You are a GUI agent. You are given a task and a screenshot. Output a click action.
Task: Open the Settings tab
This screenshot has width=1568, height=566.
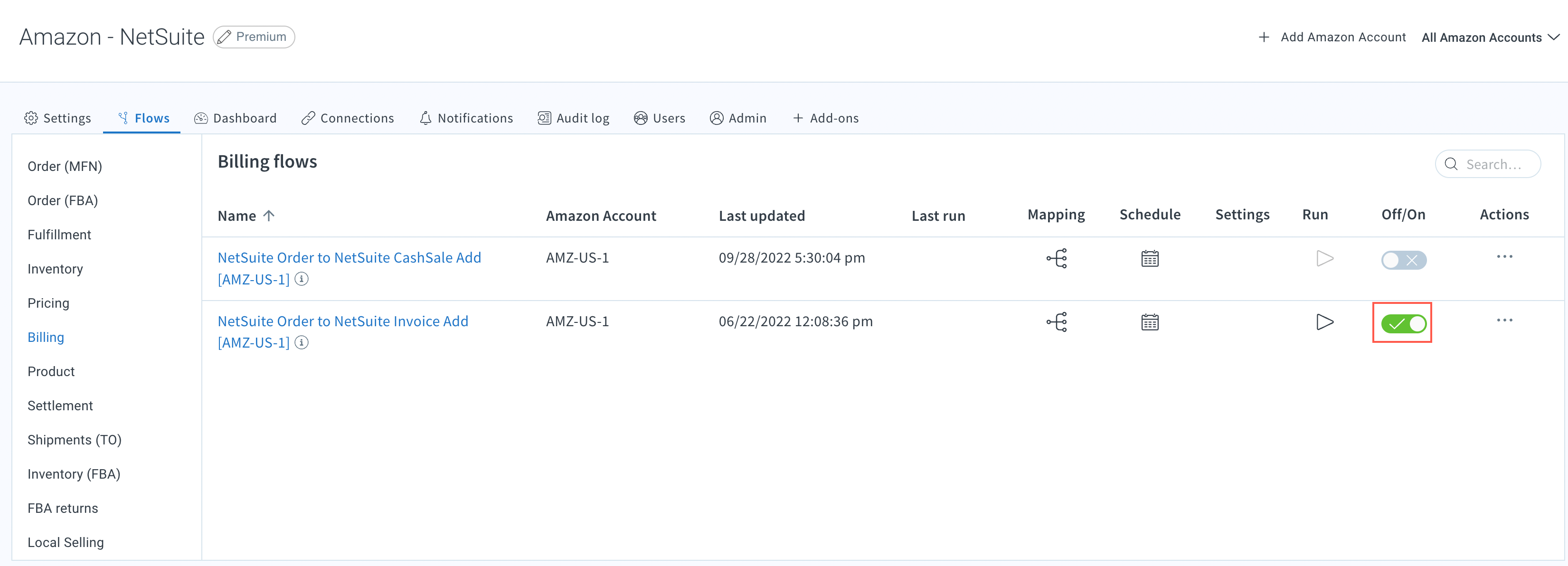click(x=58, y=118)
